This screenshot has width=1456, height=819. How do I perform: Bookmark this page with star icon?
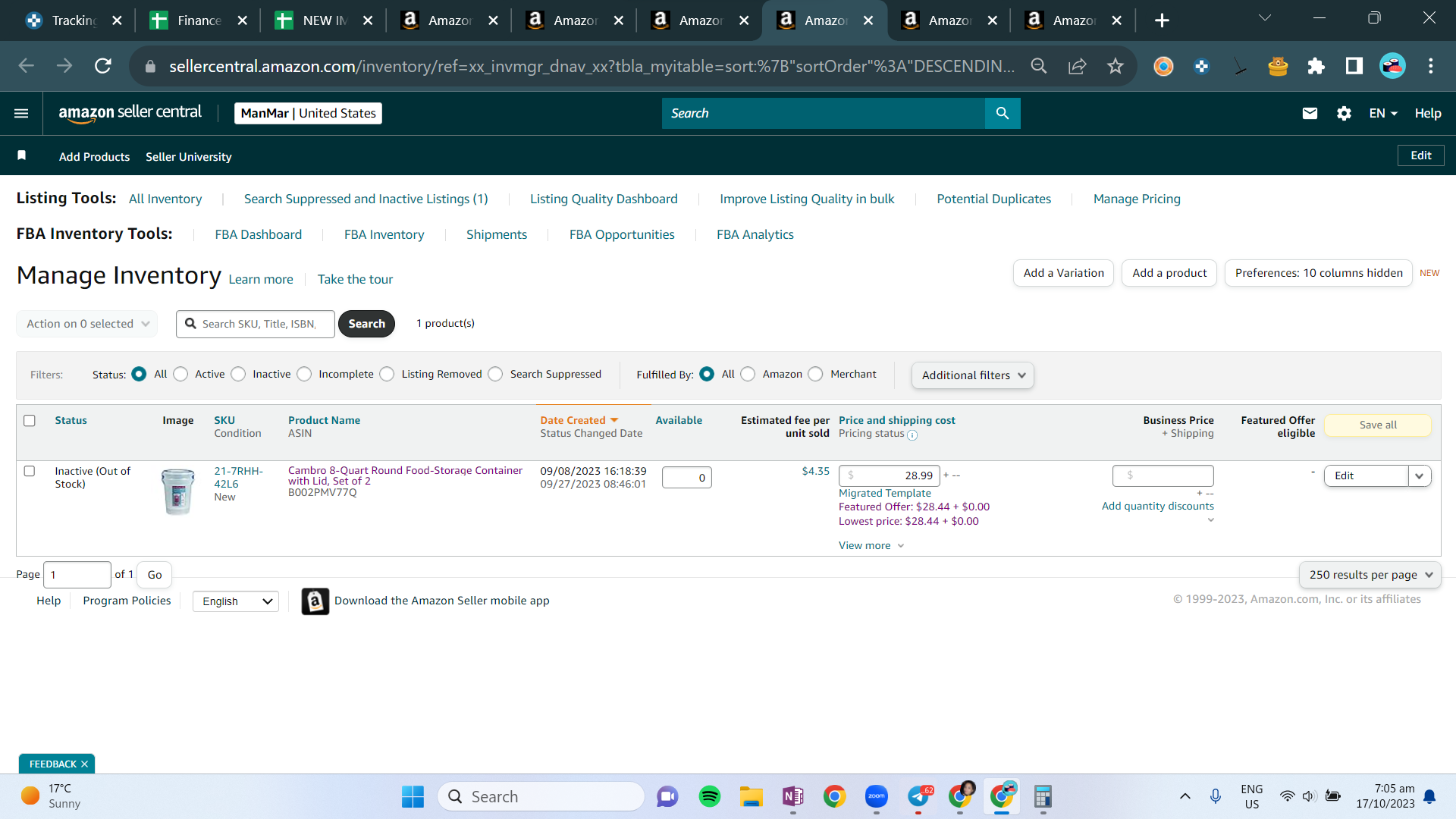1115,67
